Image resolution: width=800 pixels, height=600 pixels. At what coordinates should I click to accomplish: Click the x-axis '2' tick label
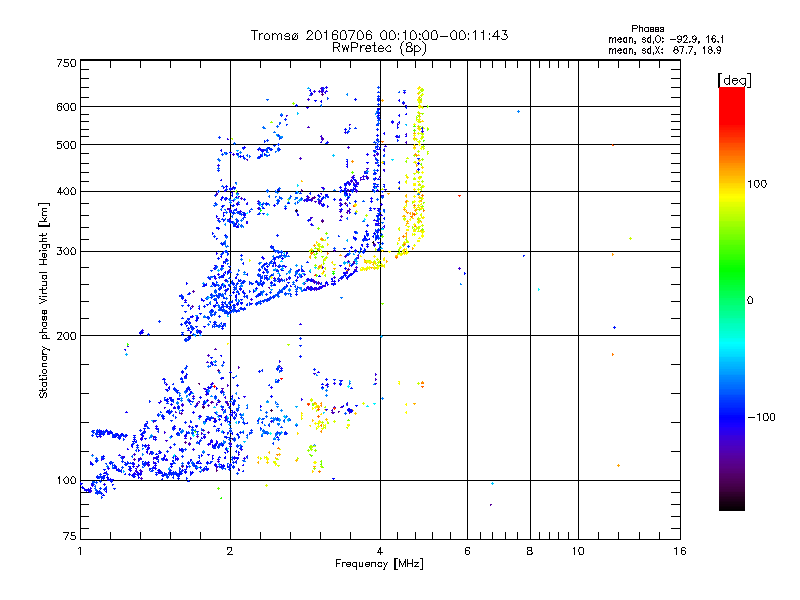(230, 551)
